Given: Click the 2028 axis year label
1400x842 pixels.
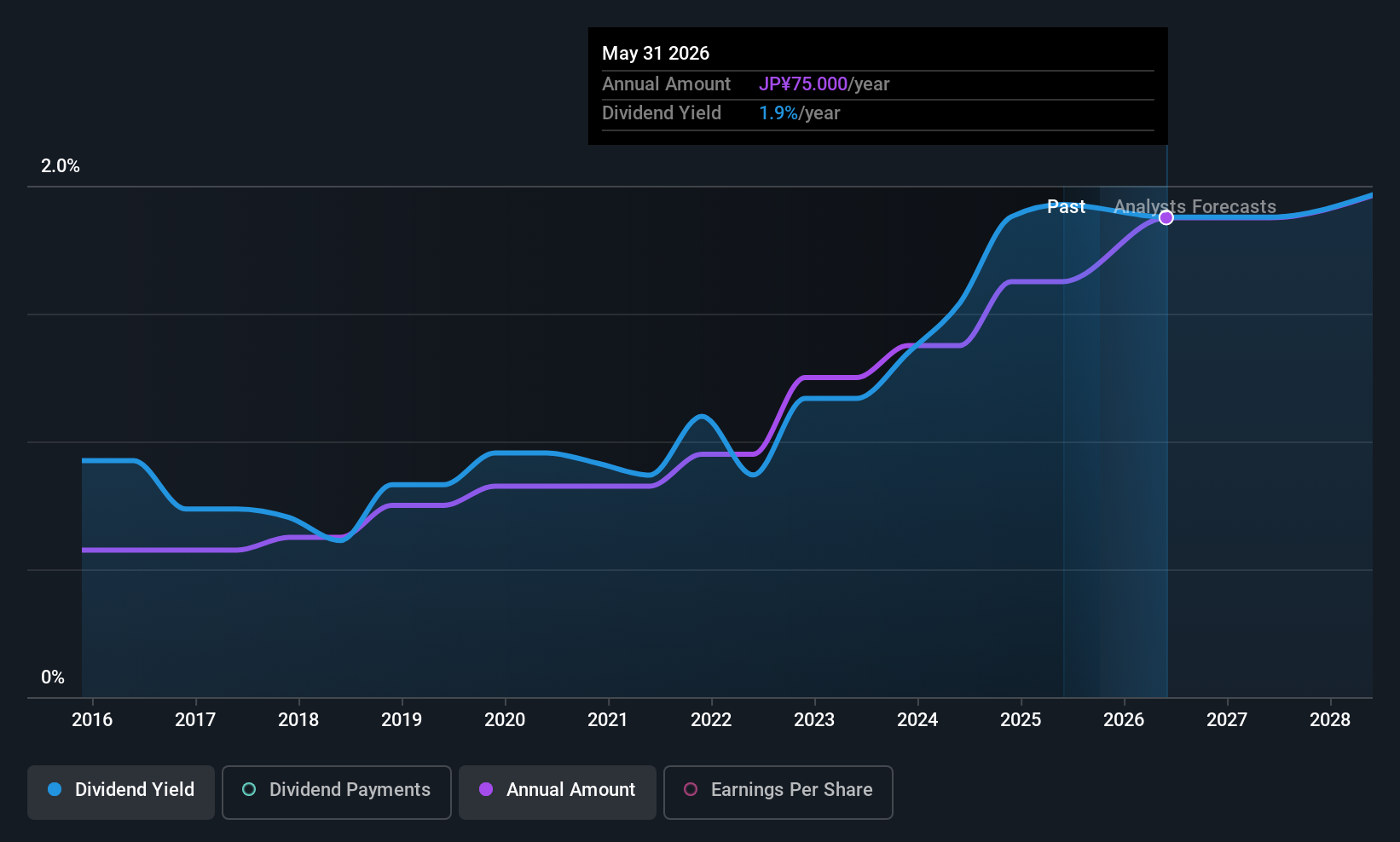Looking at the screenshot, I should pyautogui.click(x=1330, y=719).
